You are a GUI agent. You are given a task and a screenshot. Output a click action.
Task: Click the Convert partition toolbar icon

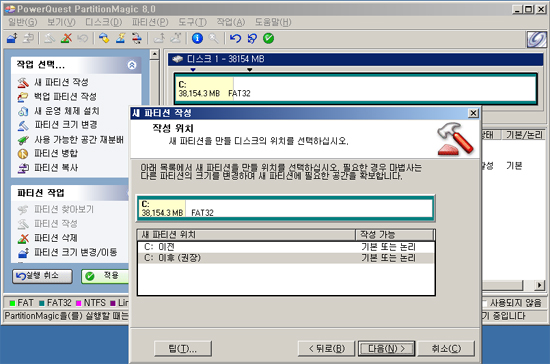tap(137, 38)
